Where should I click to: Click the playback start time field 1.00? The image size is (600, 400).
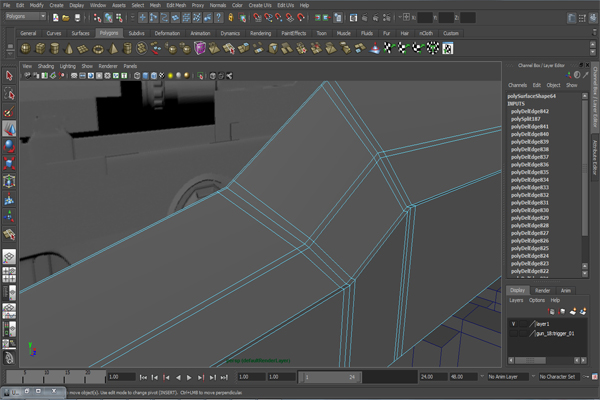point(281,377)
